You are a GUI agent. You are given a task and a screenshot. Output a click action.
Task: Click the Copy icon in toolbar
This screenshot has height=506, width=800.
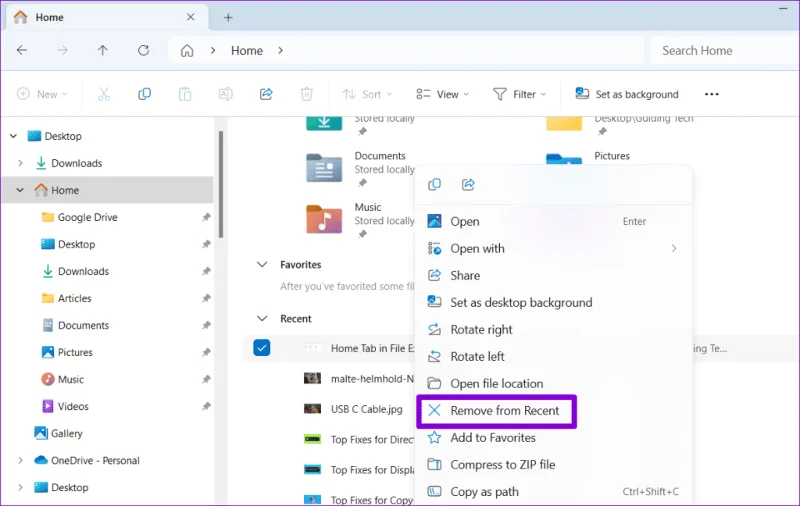click(144, 94)
